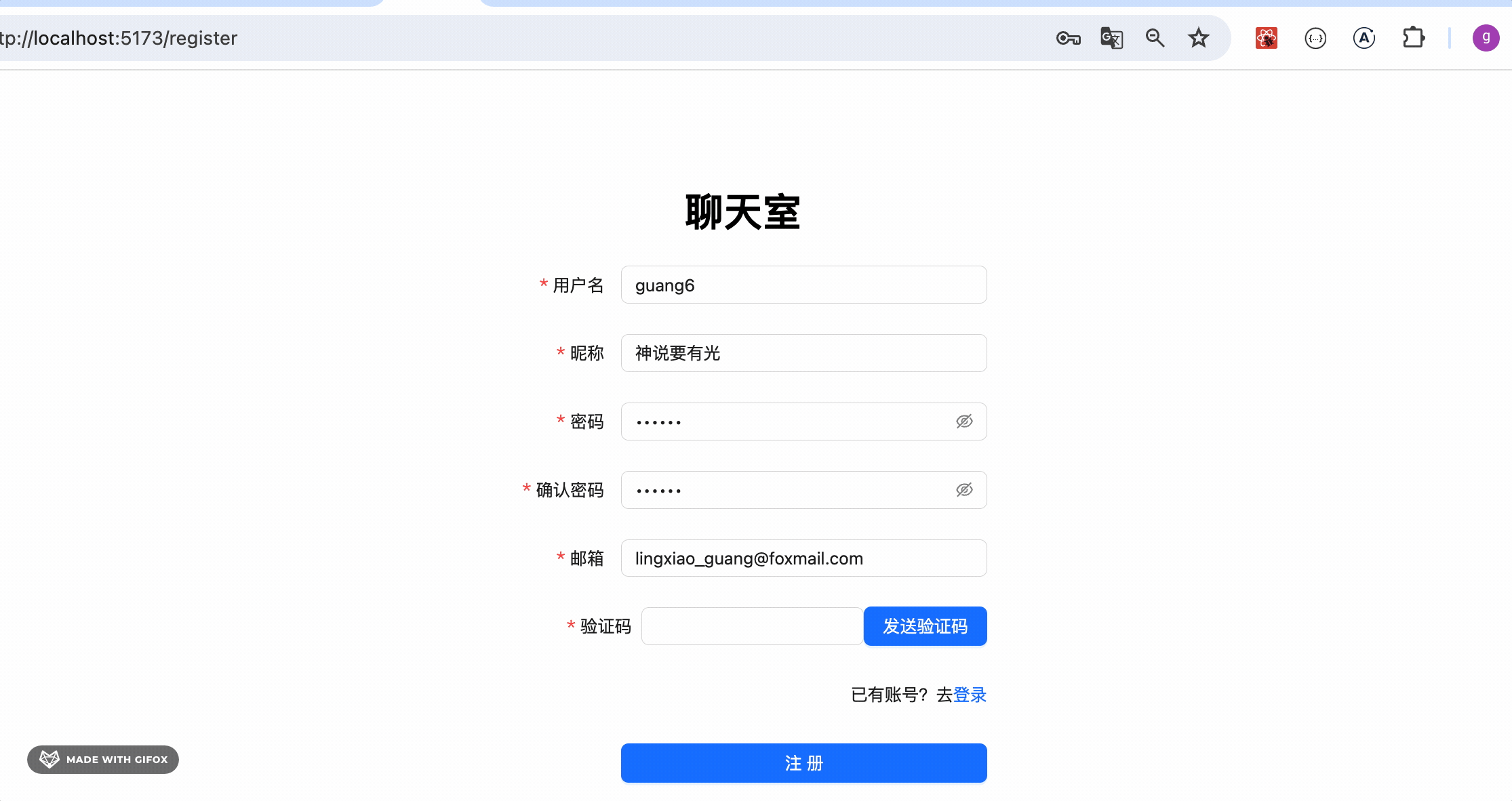Select the 邮箱 email field
Viewport: 1512px width, 801px height.
[x=803, y=558]
